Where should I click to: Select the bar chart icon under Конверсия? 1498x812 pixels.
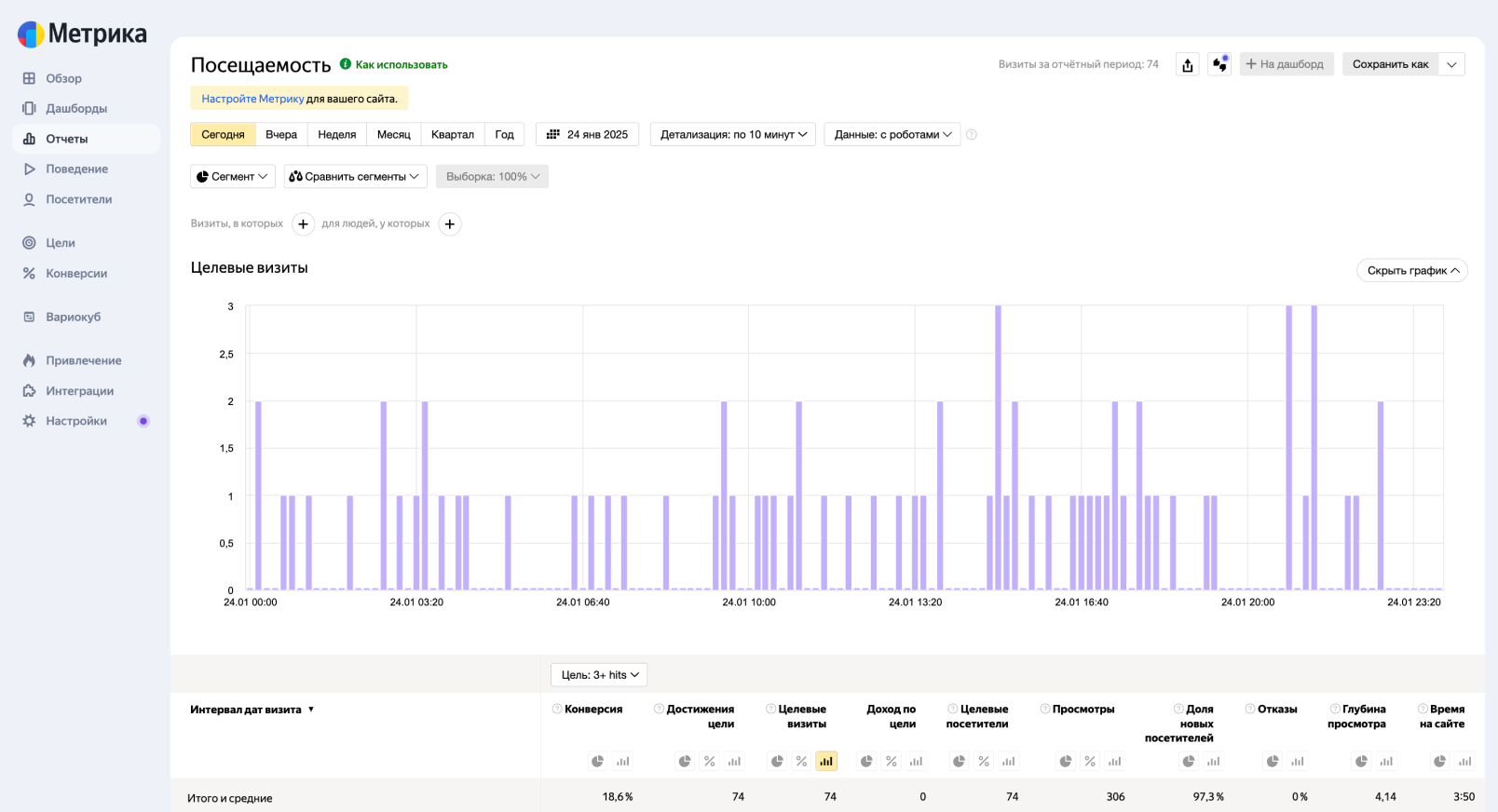click(623, 762)
